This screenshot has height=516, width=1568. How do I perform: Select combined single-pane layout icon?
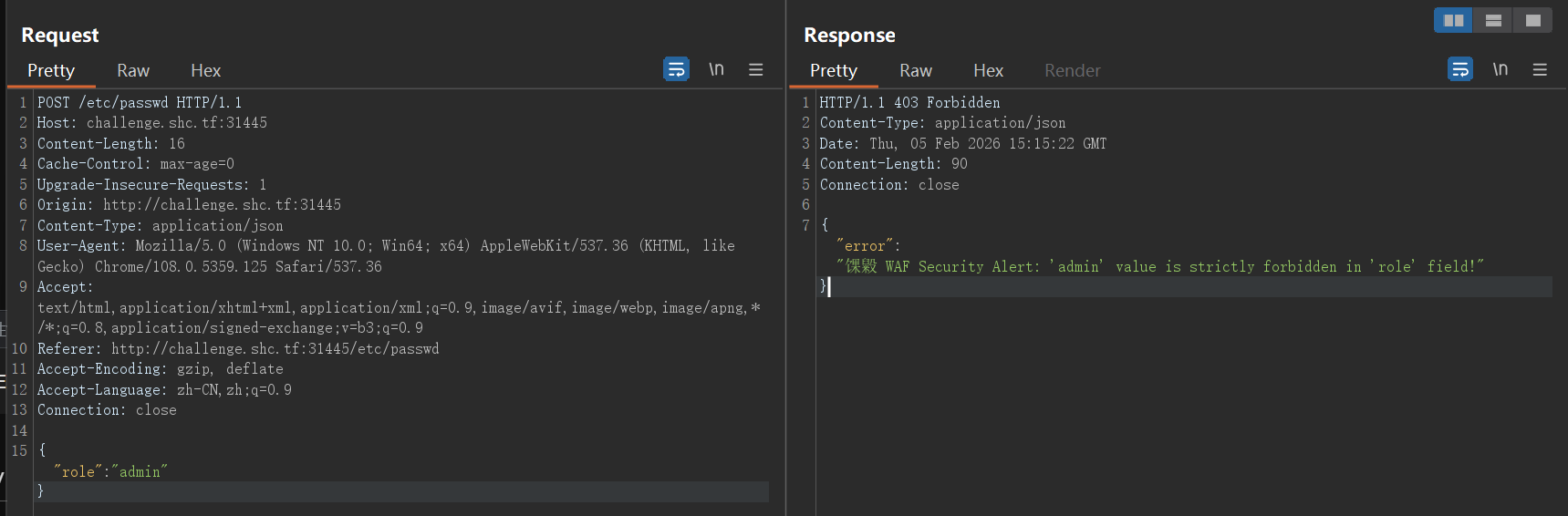tap(1532, 20)
